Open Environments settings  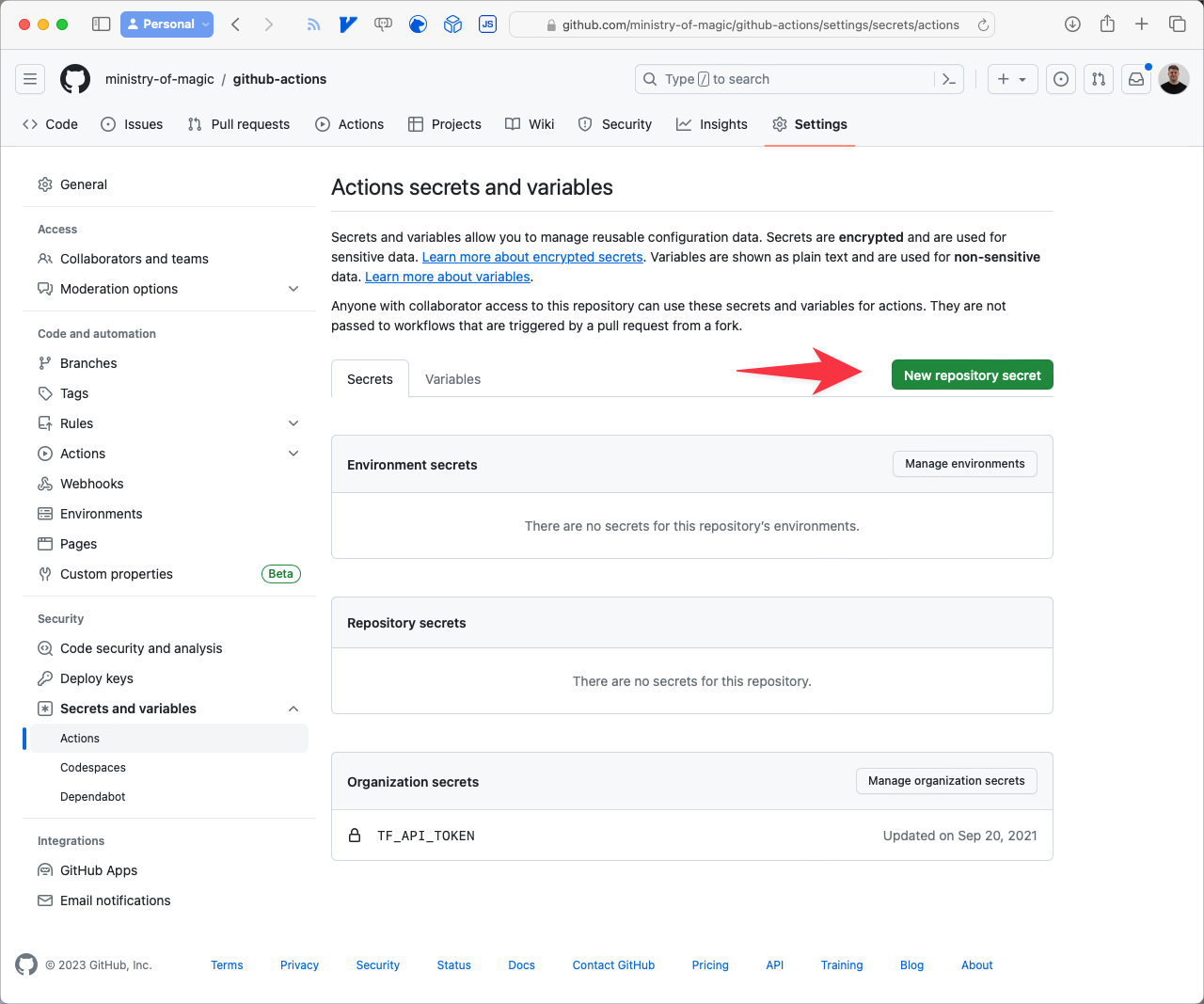click(x=169, y=514)
